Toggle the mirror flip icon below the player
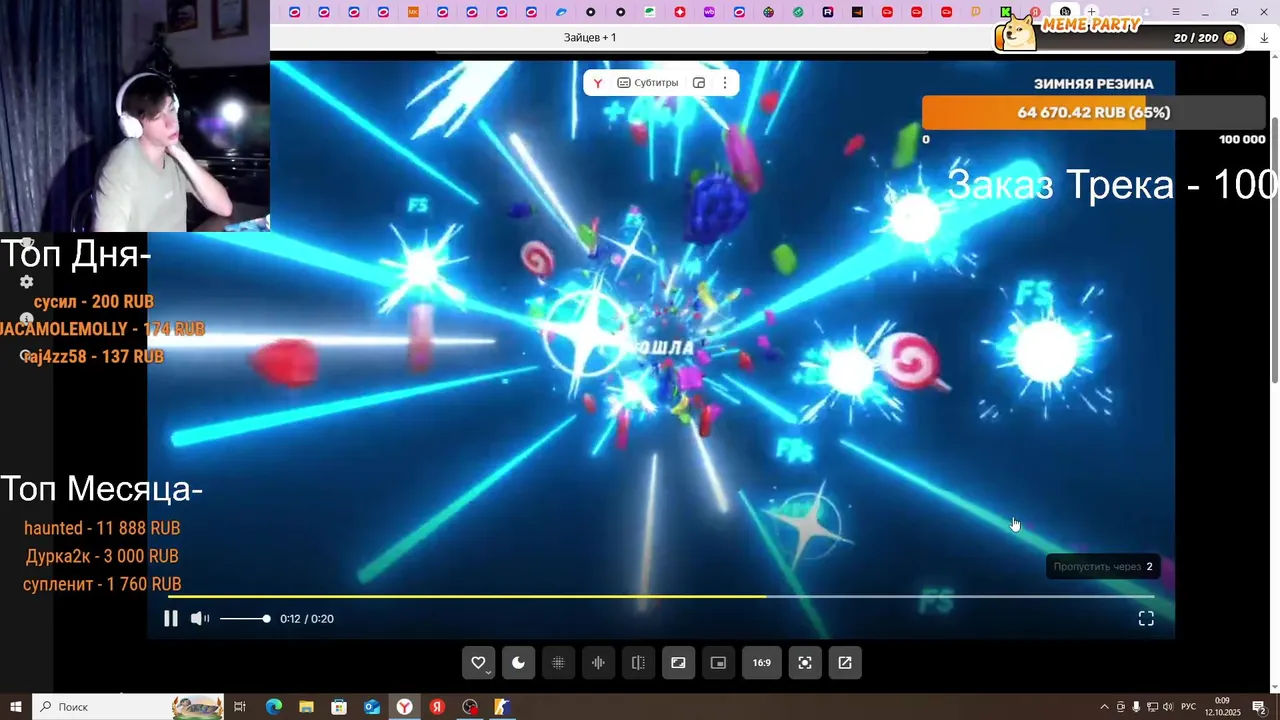 click(638, 662)
